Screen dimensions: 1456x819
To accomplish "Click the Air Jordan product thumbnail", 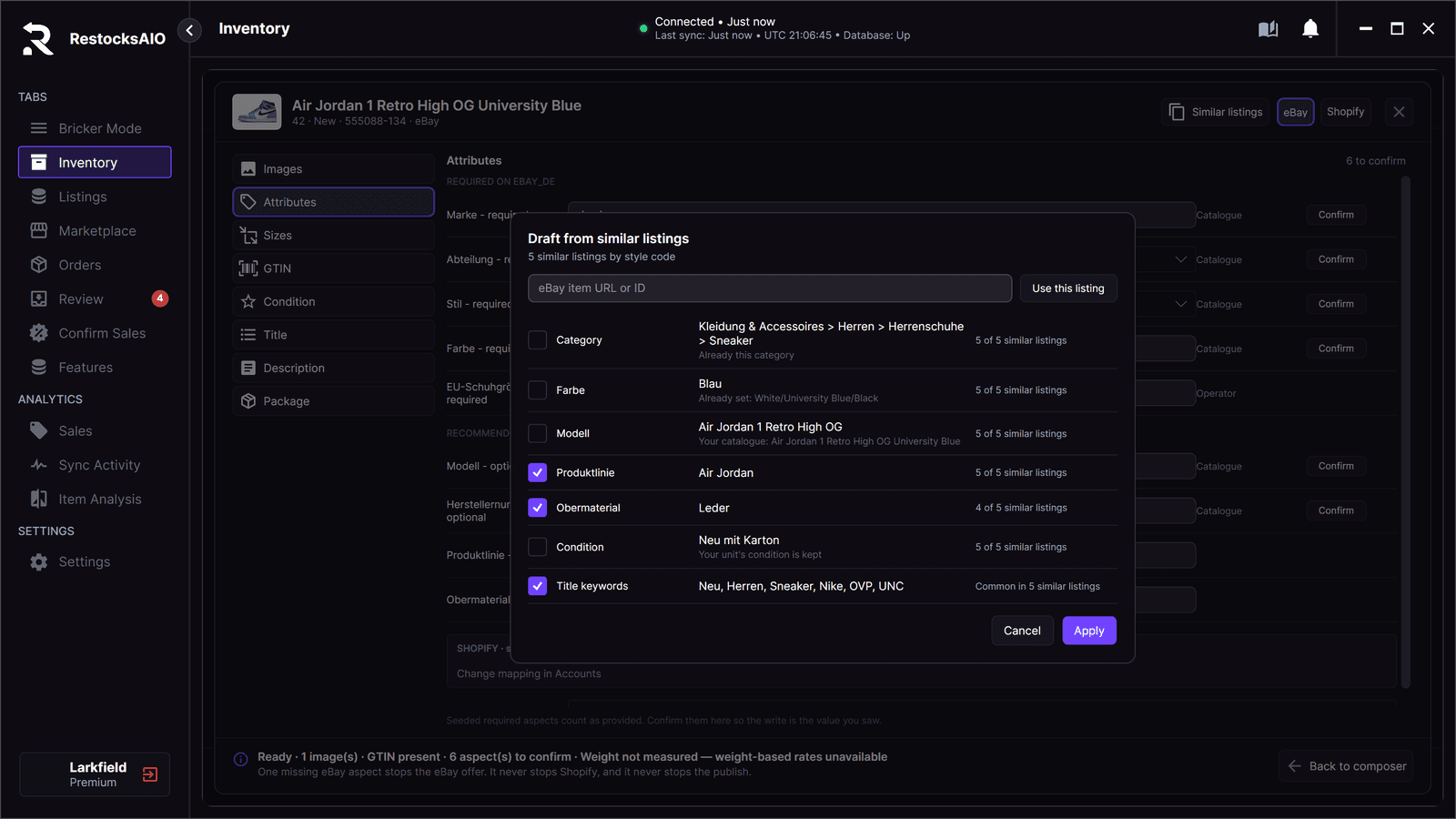I will [257, 112].
